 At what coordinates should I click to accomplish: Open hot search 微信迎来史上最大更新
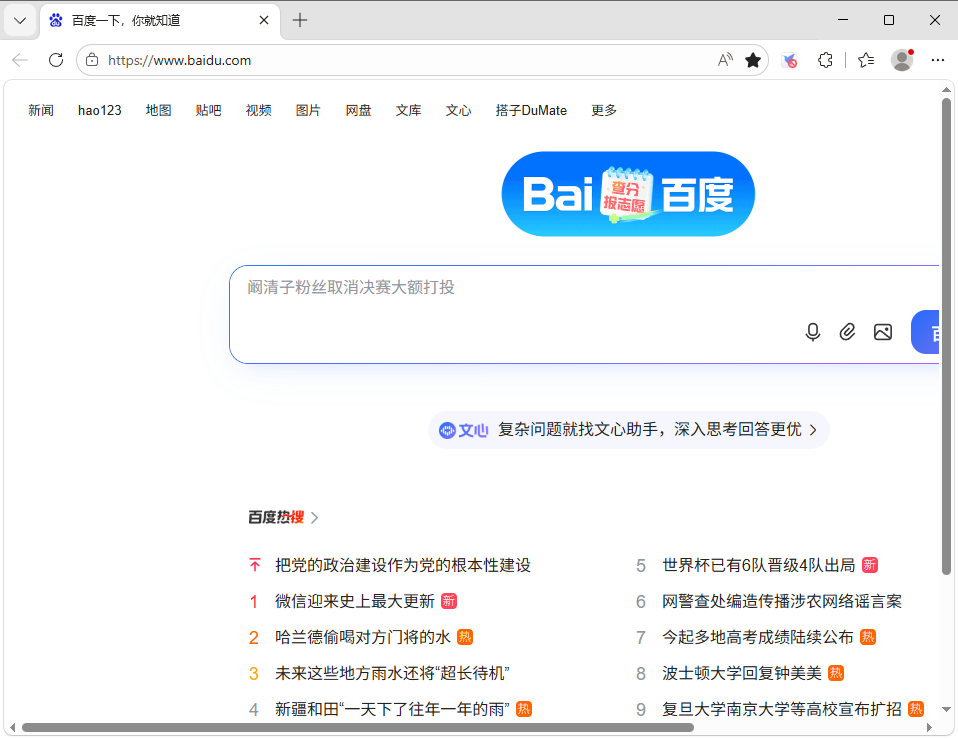(x=354, y=602)
